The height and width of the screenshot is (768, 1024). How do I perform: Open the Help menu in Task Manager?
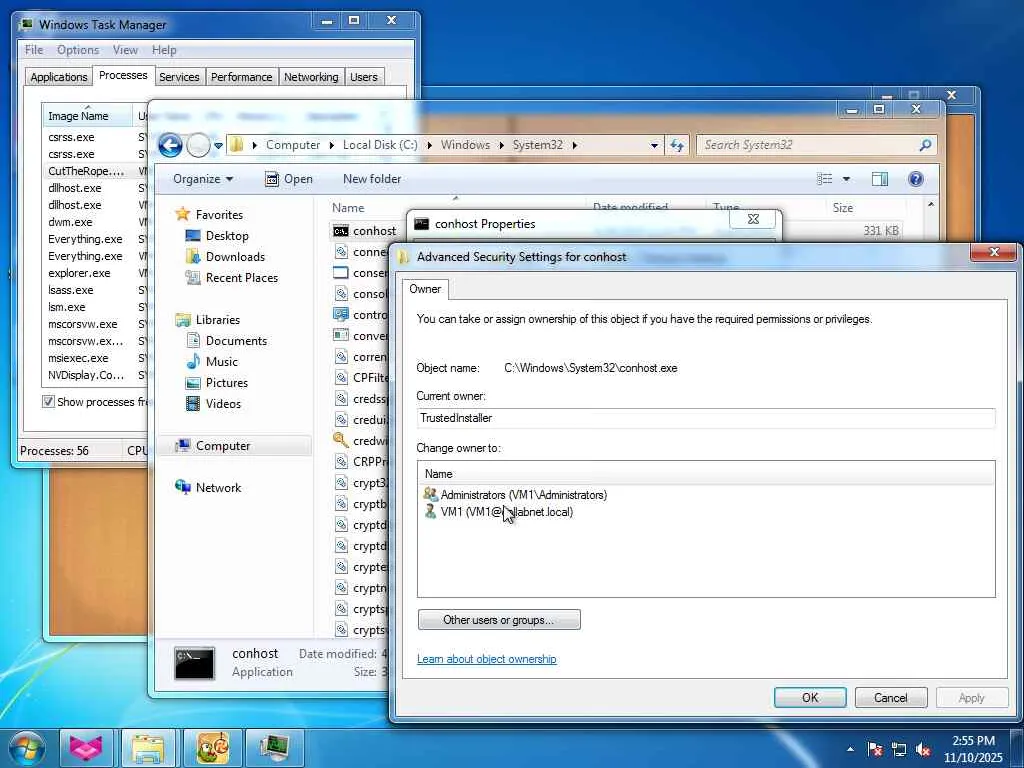point(164,50)
